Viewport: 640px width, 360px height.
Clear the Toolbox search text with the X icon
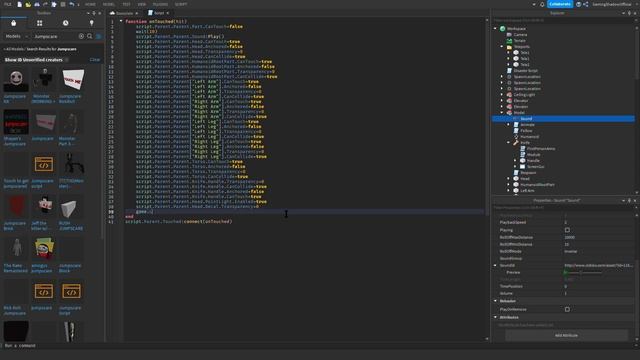(81, 36)
